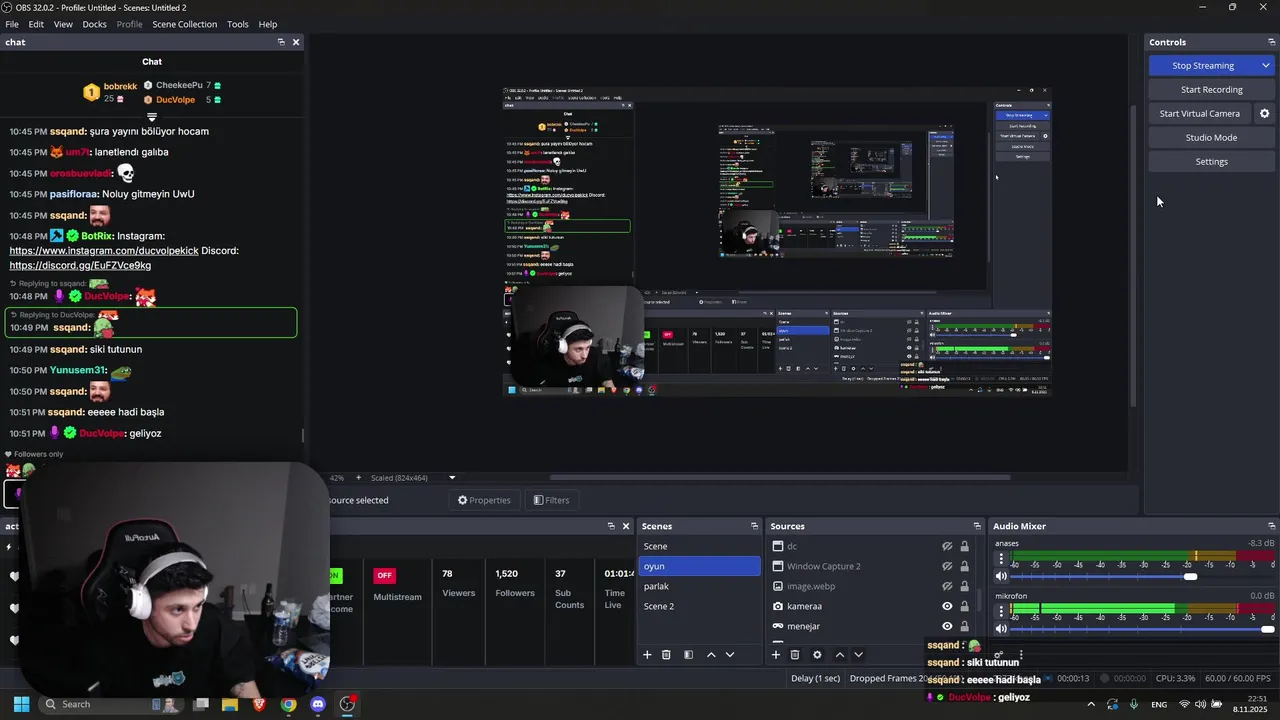
Task: Enter Studio Mode
Action: coord(1211,138)
